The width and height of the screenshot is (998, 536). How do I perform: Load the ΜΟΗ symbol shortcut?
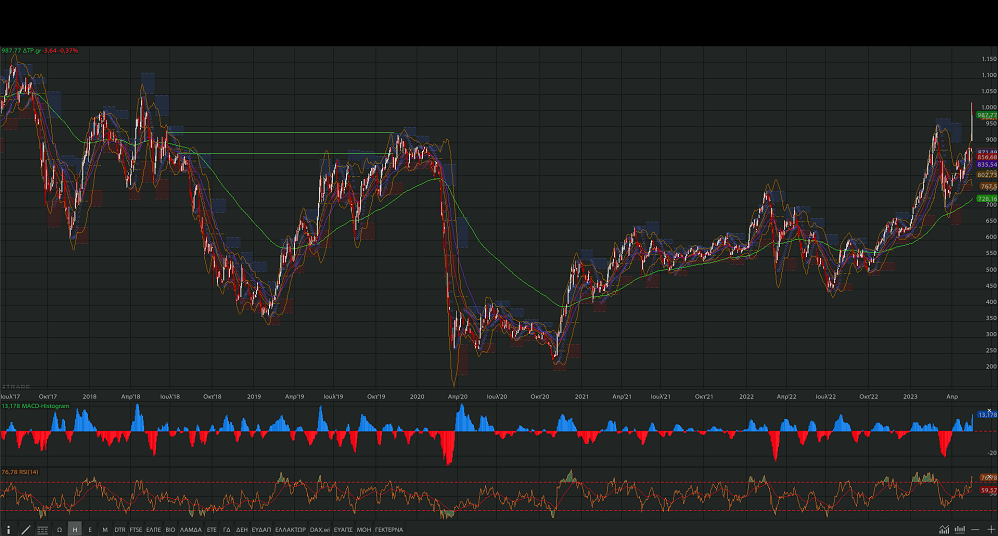[x=363, y=530]
